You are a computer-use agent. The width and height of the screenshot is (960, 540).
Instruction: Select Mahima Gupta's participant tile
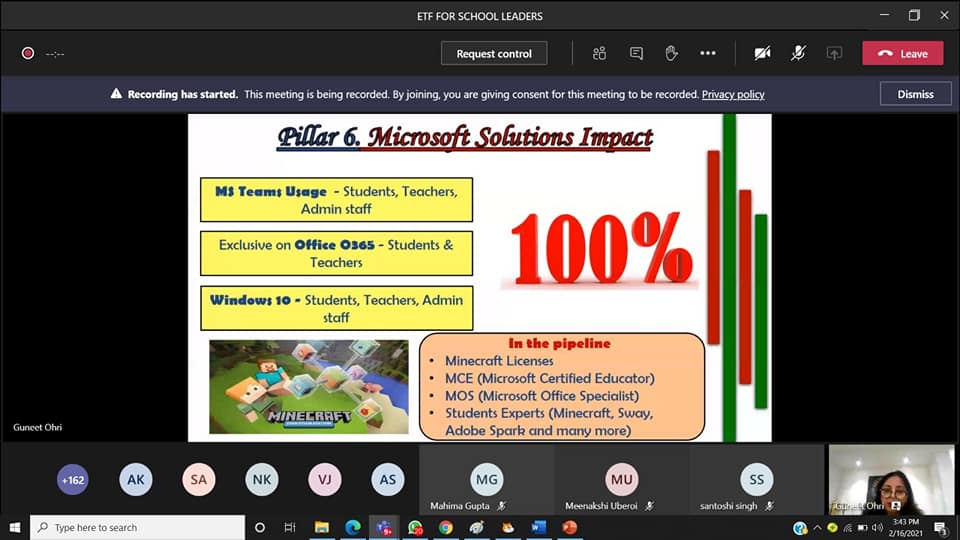tap(487, 479)
